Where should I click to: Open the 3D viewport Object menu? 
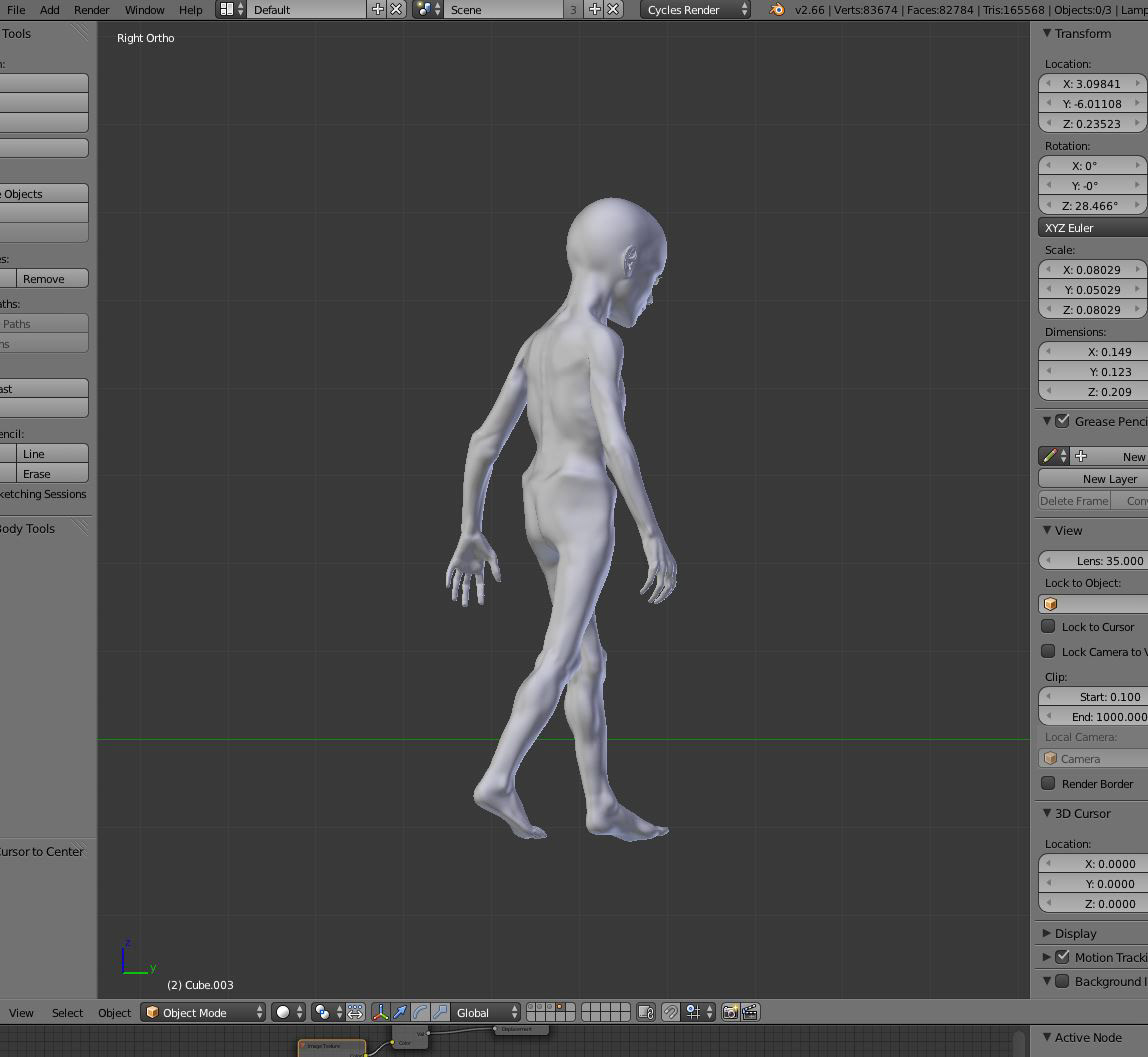[114, 1012]
